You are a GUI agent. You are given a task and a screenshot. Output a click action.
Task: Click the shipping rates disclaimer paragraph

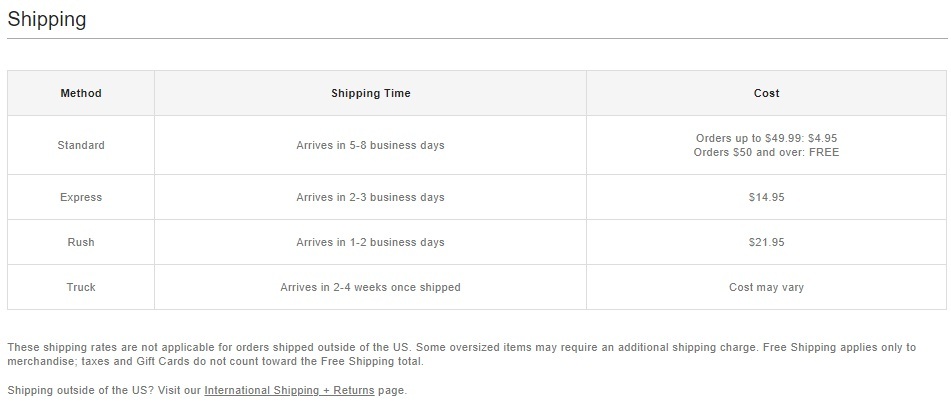(462, 355)
